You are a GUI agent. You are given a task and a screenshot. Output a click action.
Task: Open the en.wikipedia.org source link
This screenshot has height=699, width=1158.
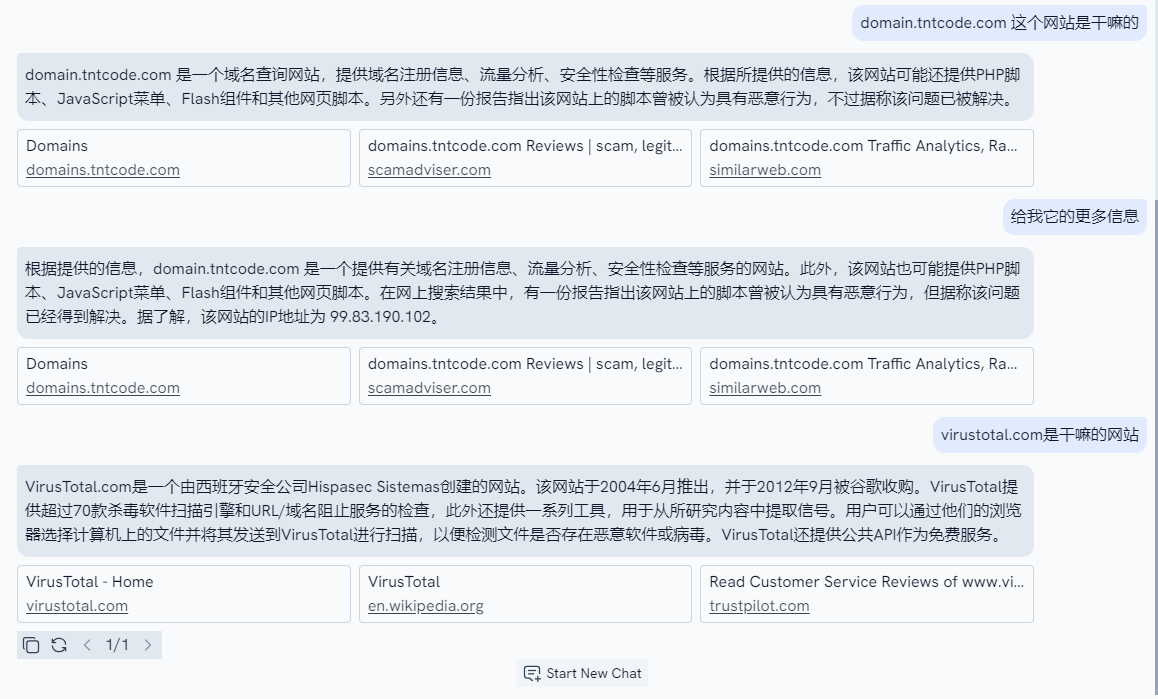pyautogui.click(x=425, y=606)
